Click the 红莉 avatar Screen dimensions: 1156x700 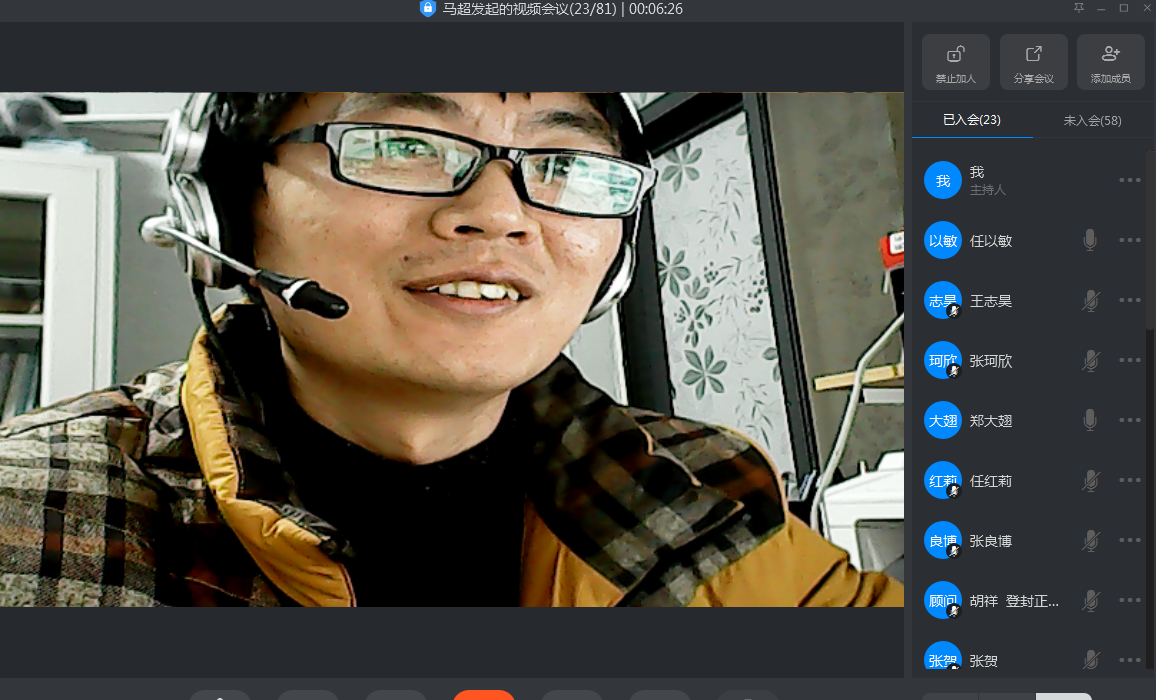click(943, 480)
